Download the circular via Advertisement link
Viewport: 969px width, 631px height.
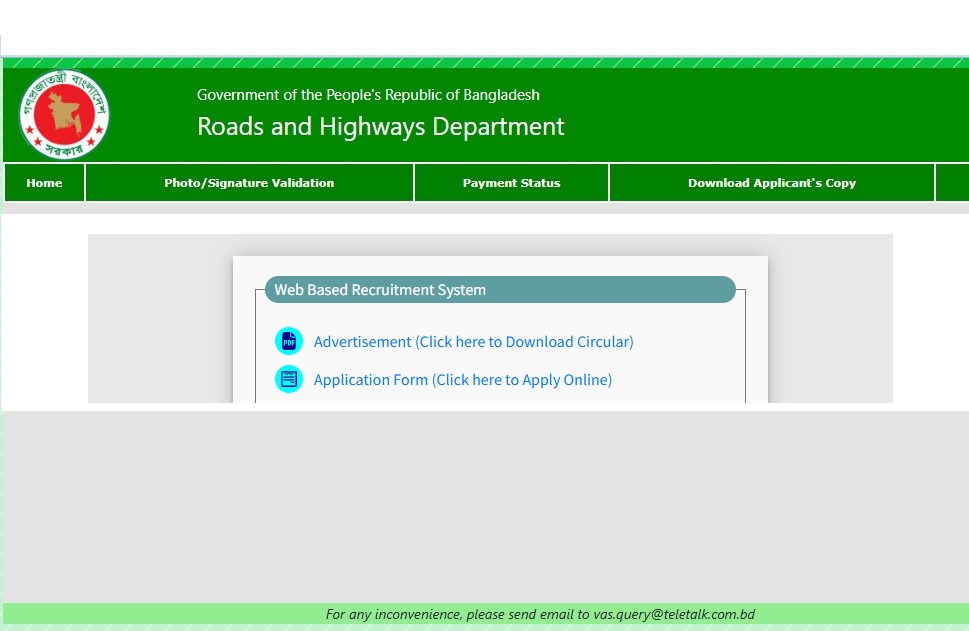click(473, 342)
